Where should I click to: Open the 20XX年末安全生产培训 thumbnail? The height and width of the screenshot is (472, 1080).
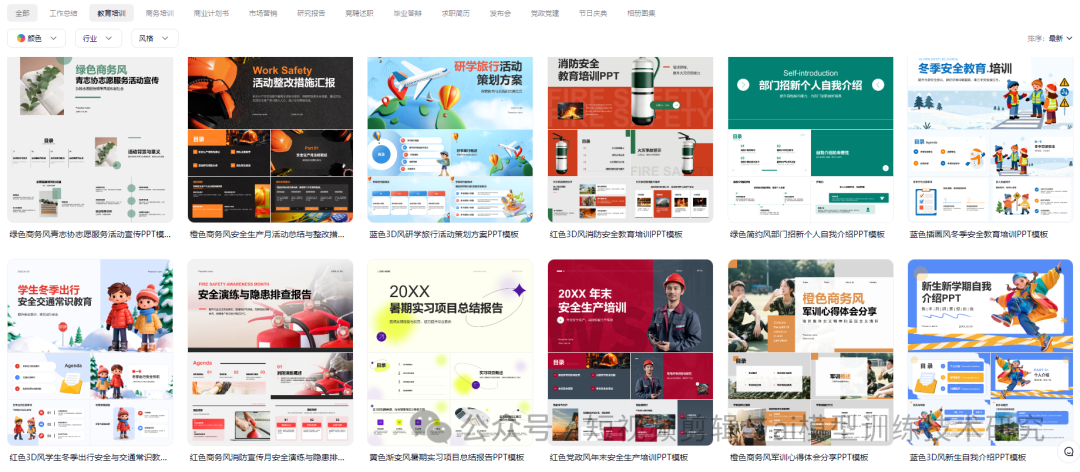point(631,352)
